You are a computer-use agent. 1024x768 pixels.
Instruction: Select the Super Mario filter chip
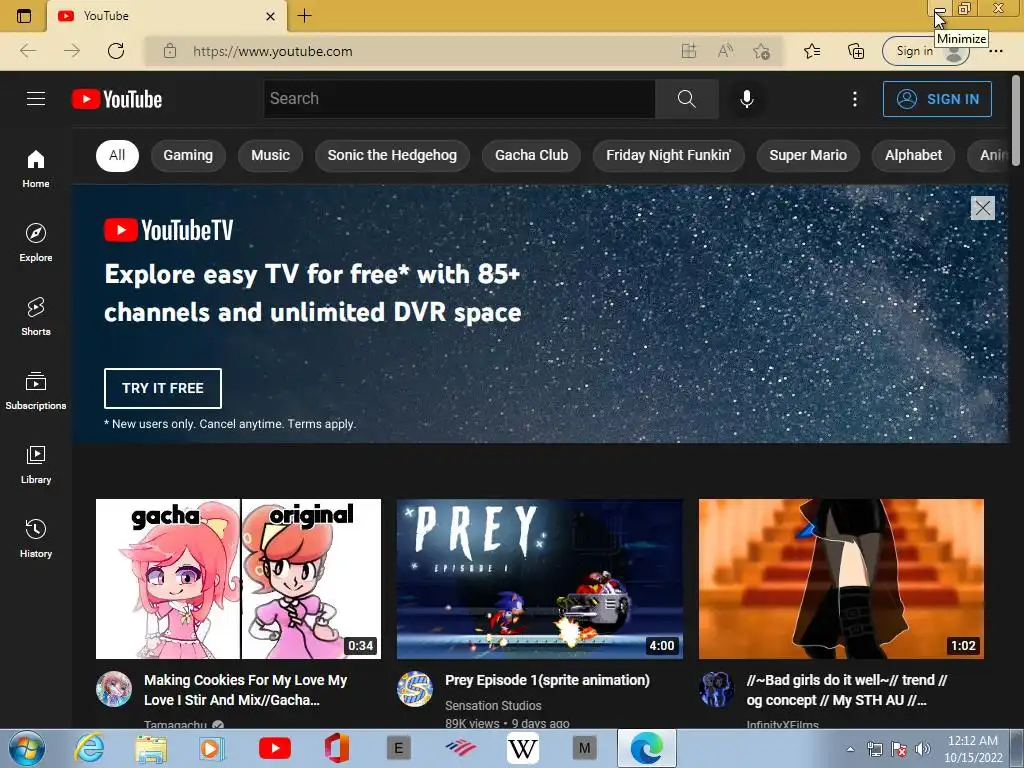coord(808,155)
